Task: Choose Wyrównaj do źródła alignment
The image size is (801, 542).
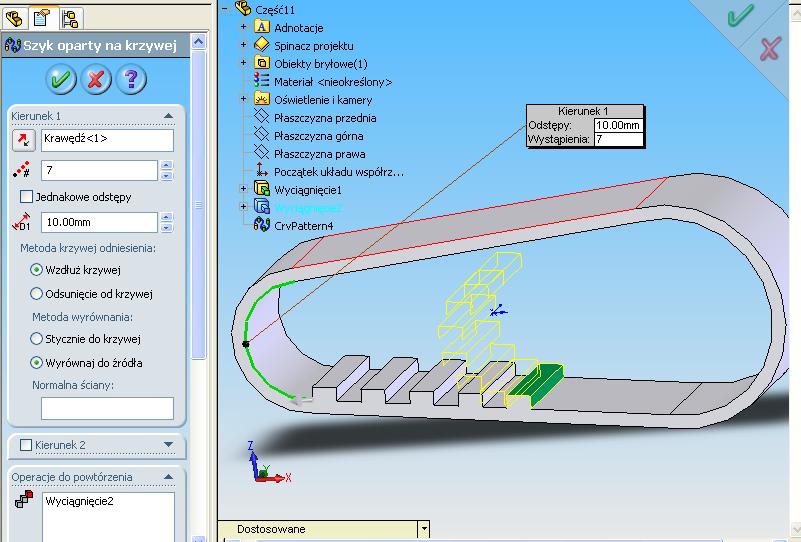Action: (x=36, y=363)
